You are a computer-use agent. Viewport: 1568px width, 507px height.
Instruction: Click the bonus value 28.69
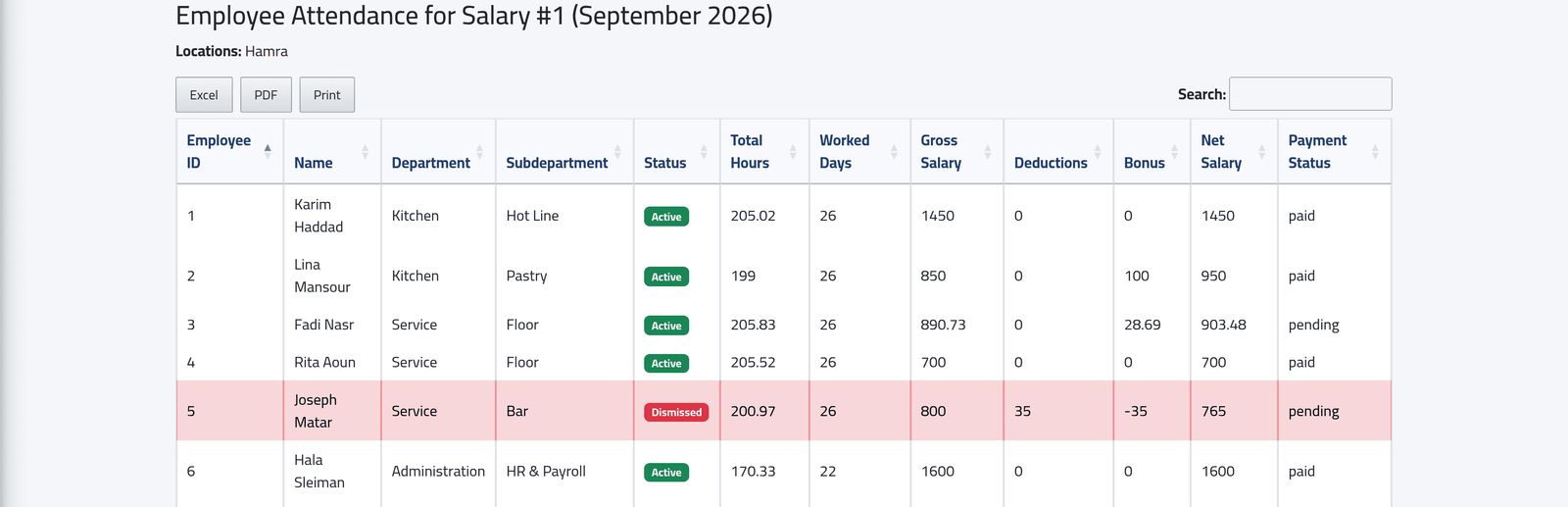1143,325
